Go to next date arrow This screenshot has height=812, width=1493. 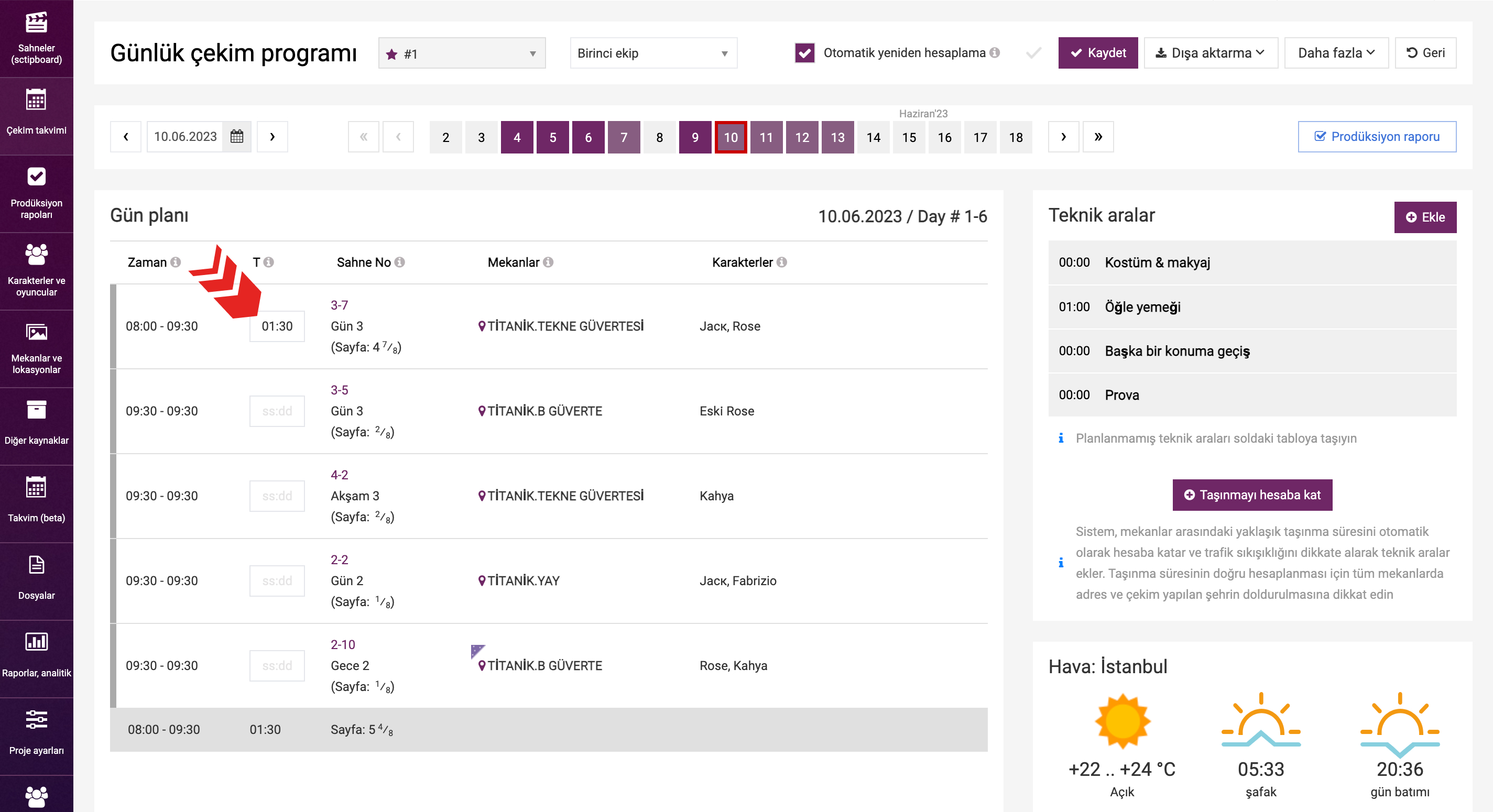pyautogui.click(x=273, y=137)
